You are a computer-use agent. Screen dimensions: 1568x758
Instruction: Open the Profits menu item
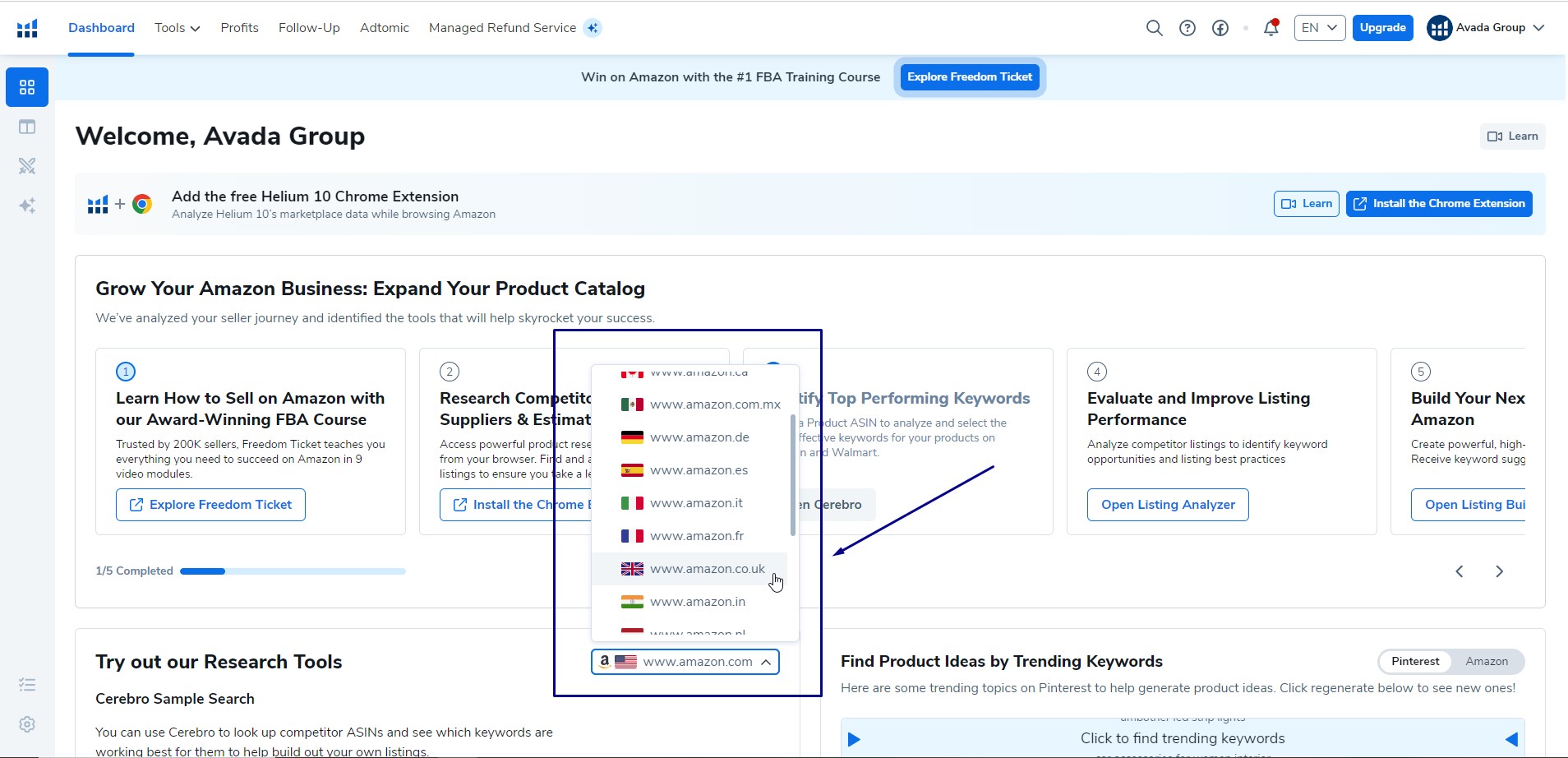[x=239, y=28]
